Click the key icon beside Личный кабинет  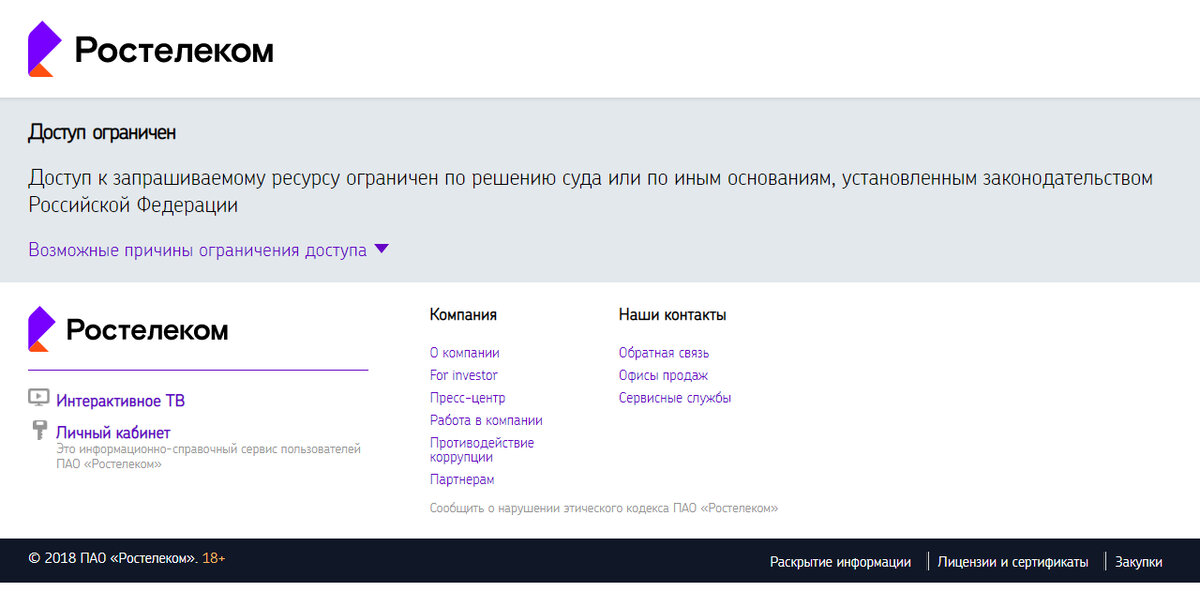click(39, 431)
